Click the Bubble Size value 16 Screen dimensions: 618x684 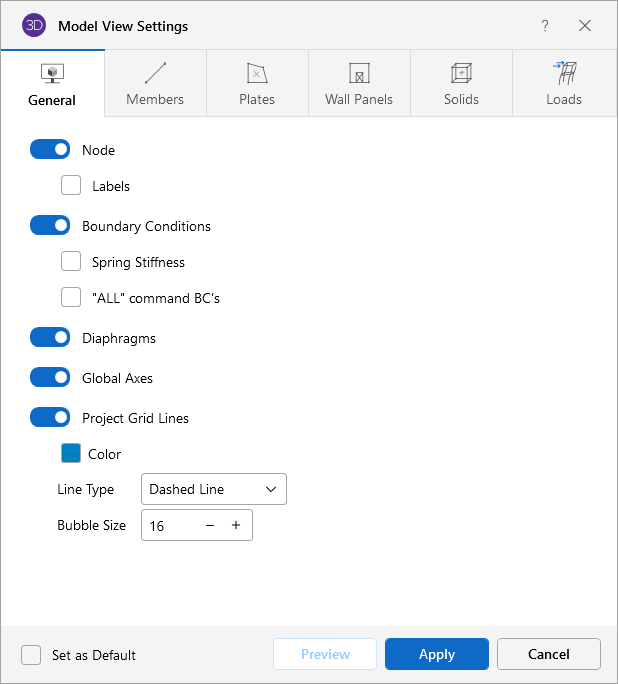click(x=157, y=526)
